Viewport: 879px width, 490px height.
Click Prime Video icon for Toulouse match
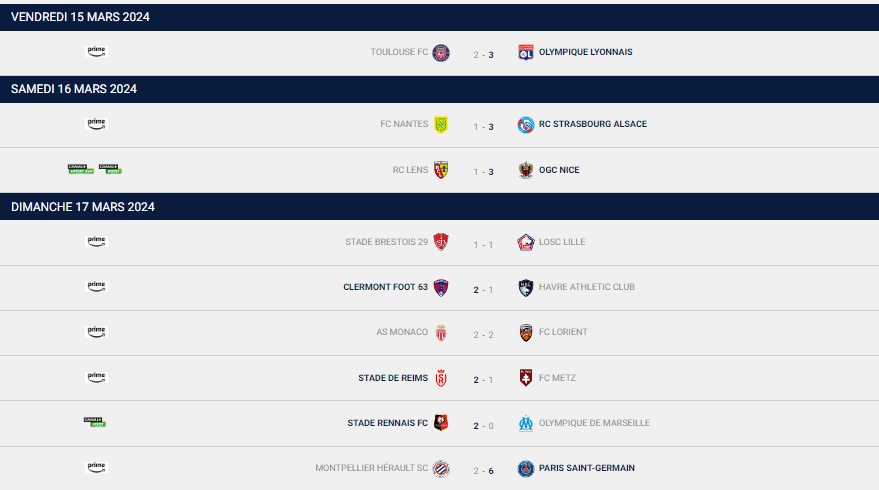click(x=96, y=51)
